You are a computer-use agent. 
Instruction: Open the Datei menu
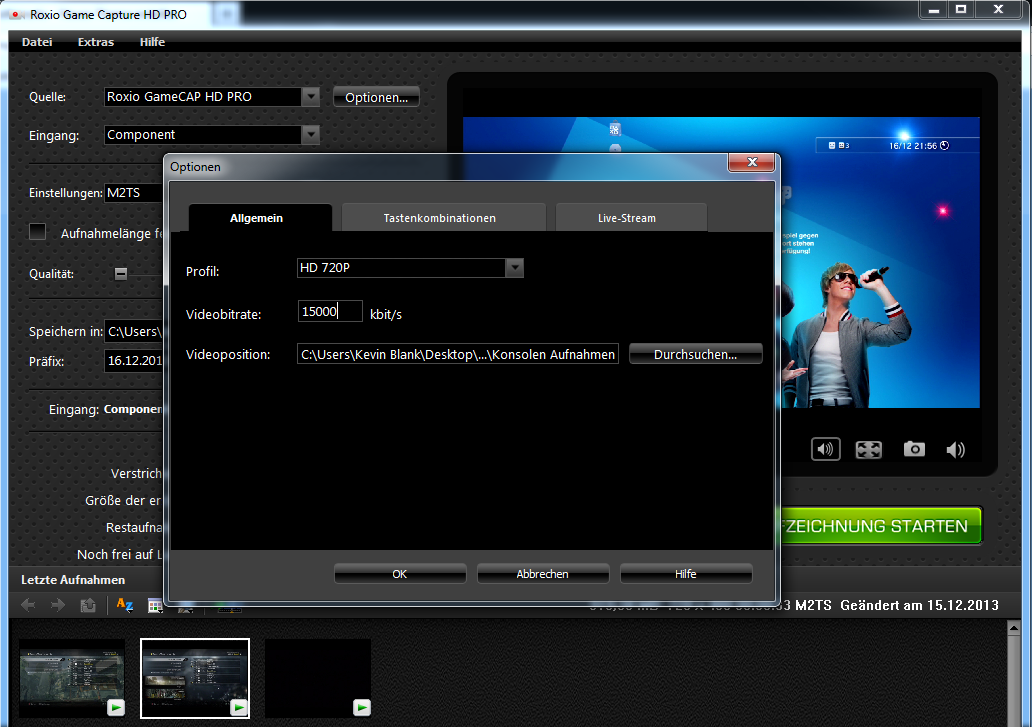coord(37,42)
